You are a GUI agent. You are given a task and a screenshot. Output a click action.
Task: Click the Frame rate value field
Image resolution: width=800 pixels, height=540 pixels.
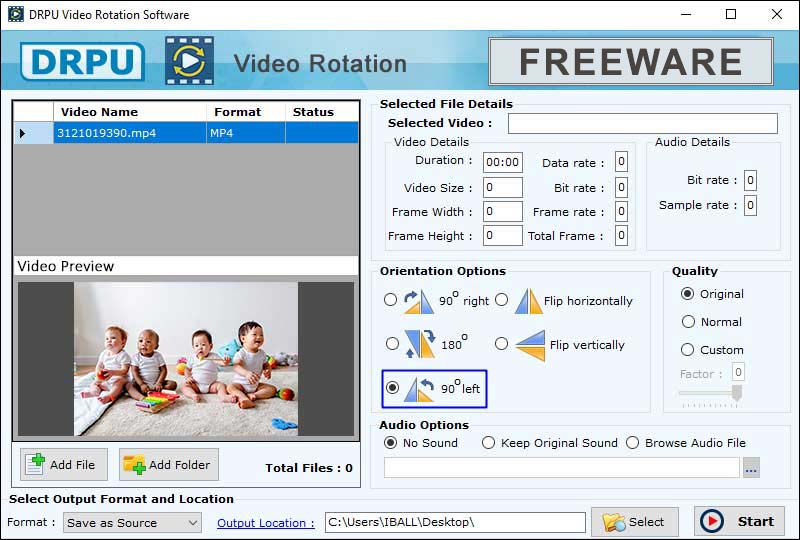(x=621, y=211)
